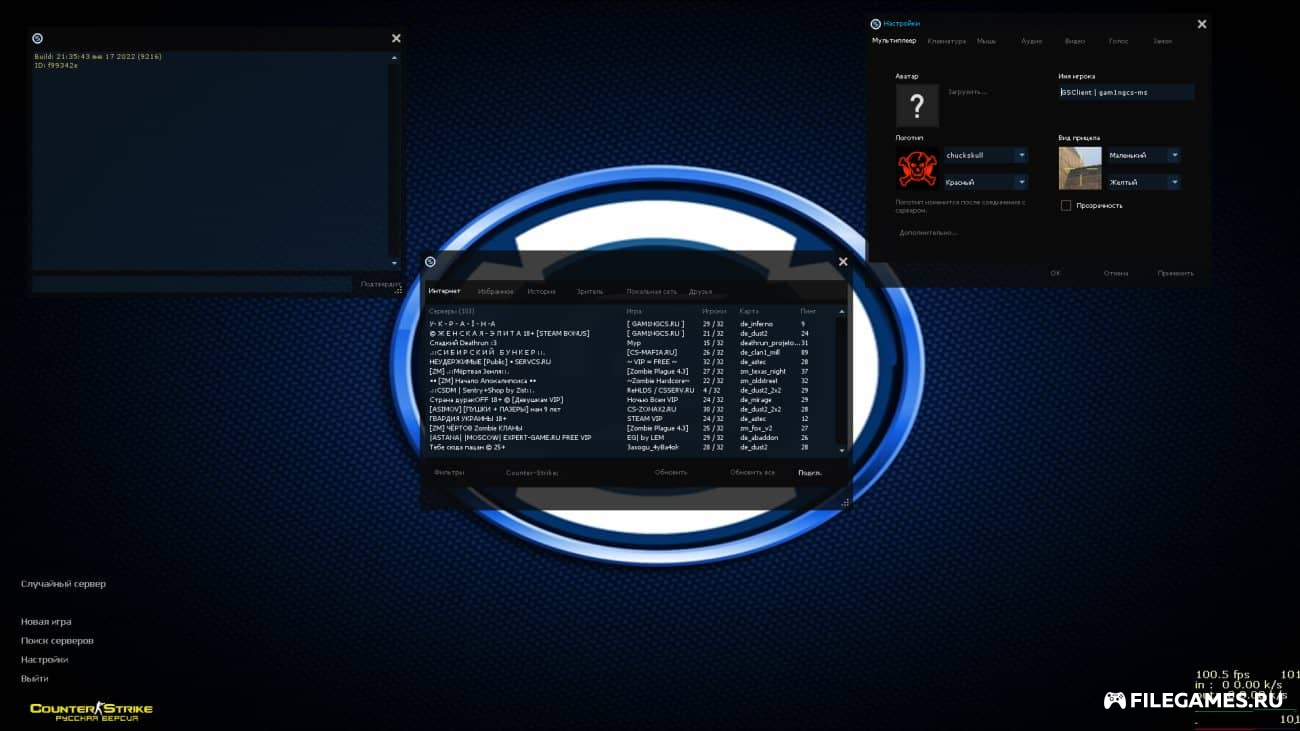Screen dimensions: 1300x731
Task: Select the ГВАРДИЯ УКРАИНЫ 18+ server row
Action: pyautogui.click(x=630, y=419)
